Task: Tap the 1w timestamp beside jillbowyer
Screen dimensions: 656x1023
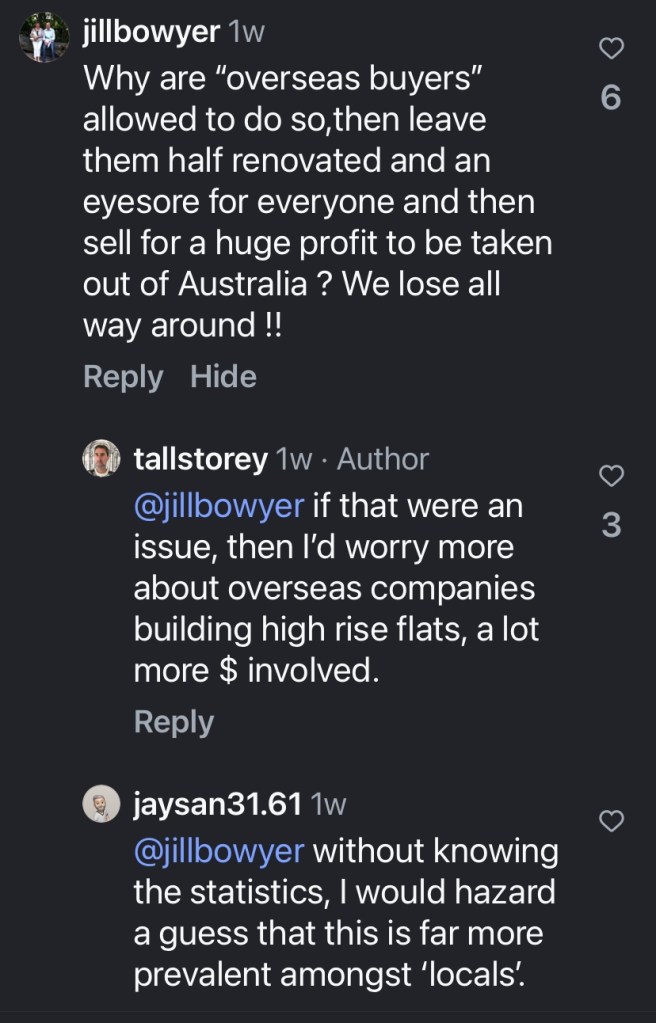Action: coord(247,32)
